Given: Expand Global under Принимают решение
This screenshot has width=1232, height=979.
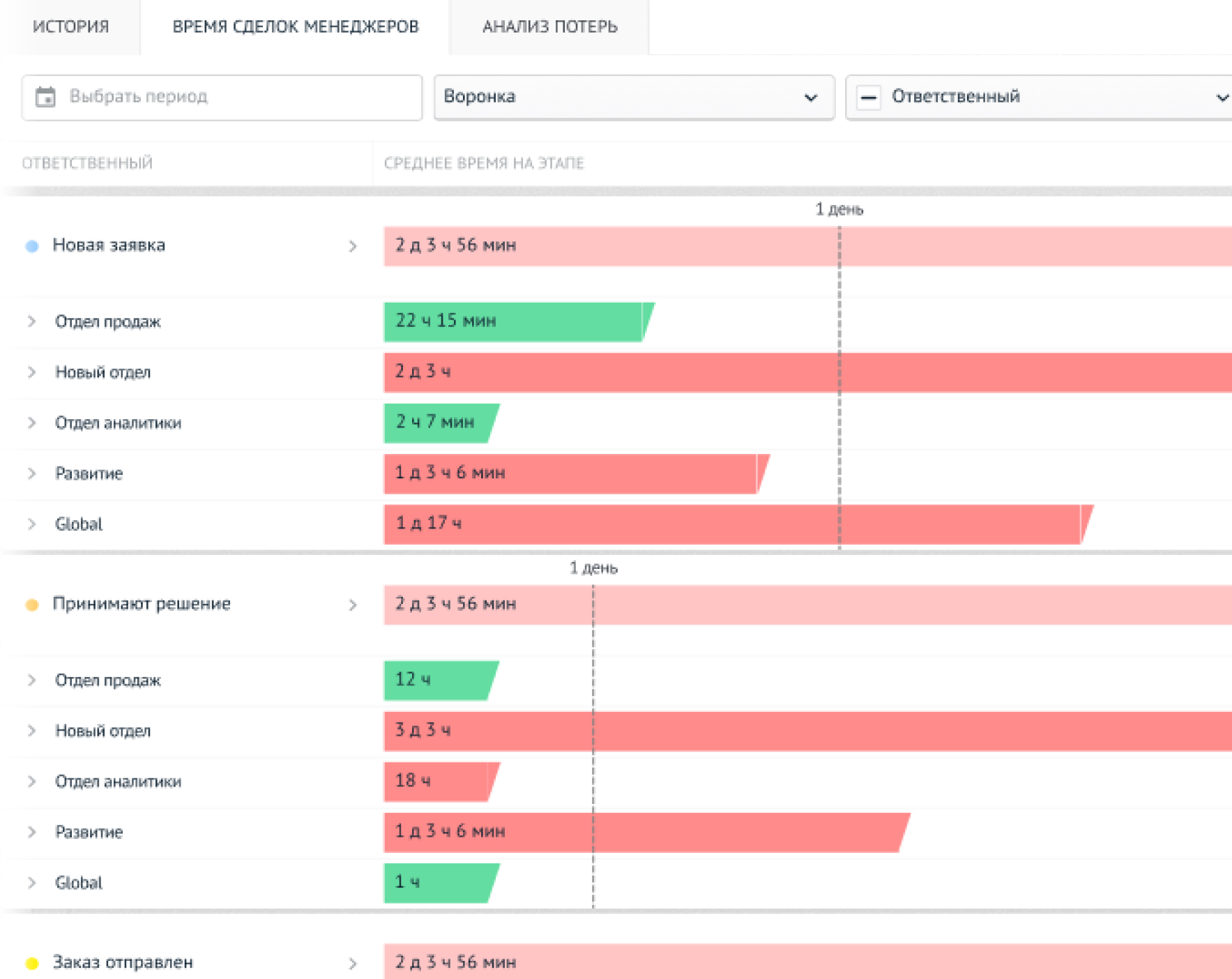Looking at the screenshot, I should [31, 883].
